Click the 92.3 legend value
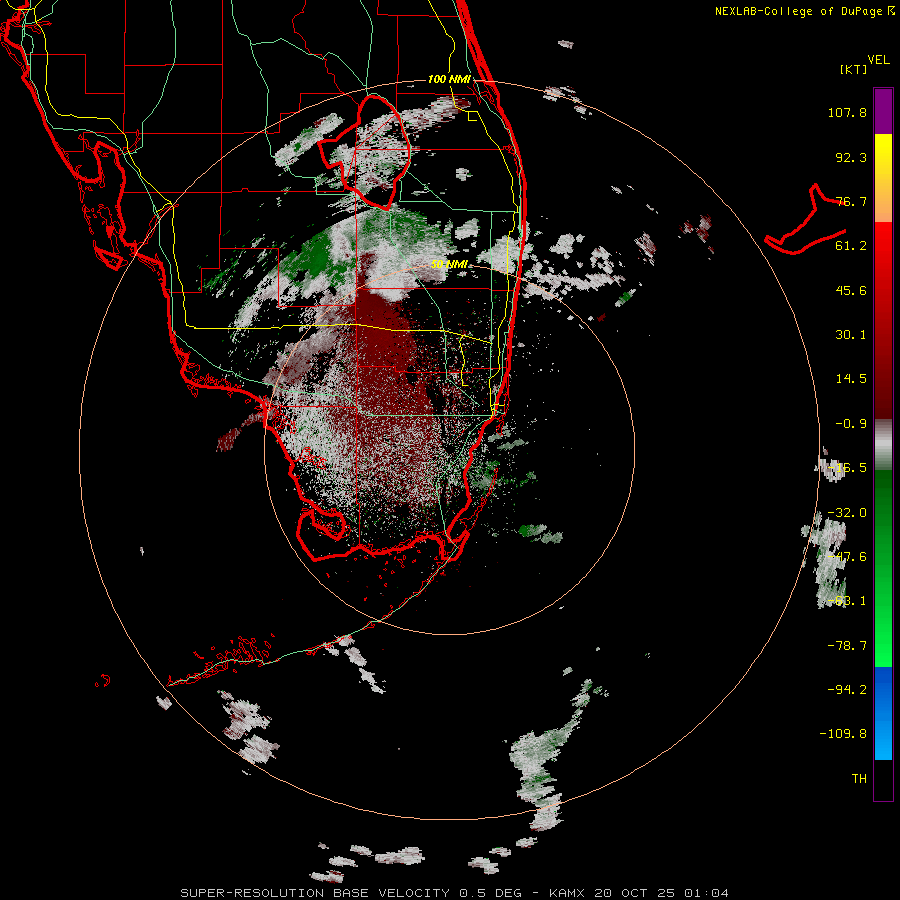The image size is (900, 900). tap(851, 157)
